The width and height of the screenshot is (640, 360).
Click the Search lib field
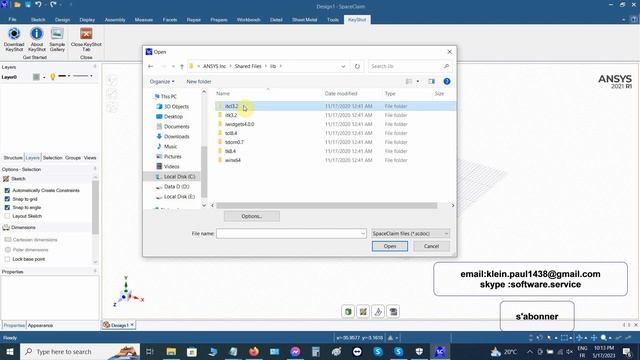(410, 66)
